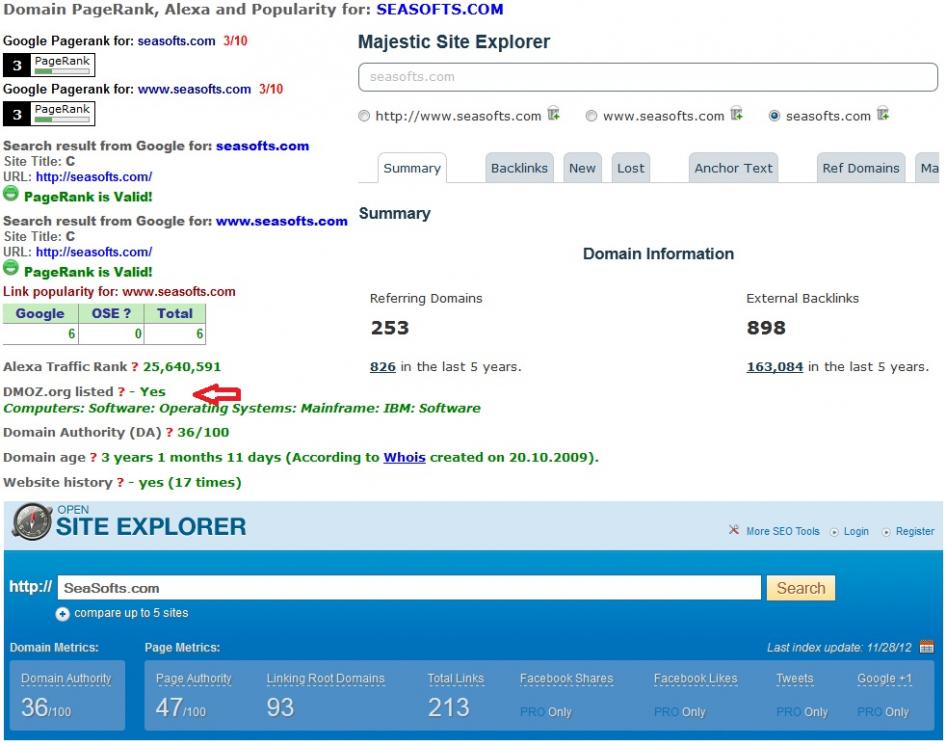
Task: Click the 826 referring domains link
Action: (x=383, y=367)
